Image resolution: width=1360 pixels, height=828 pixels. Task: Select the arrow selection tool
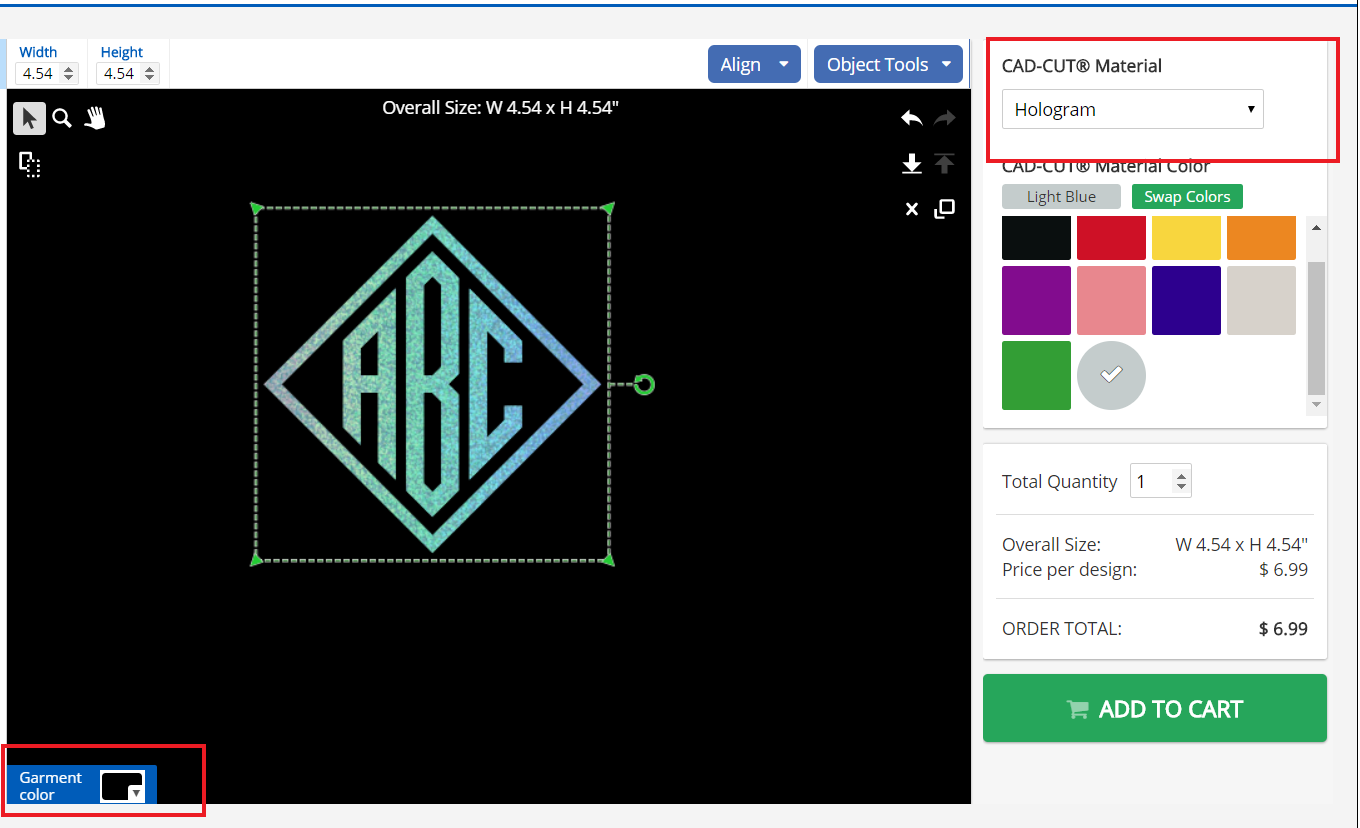[28, 117]
